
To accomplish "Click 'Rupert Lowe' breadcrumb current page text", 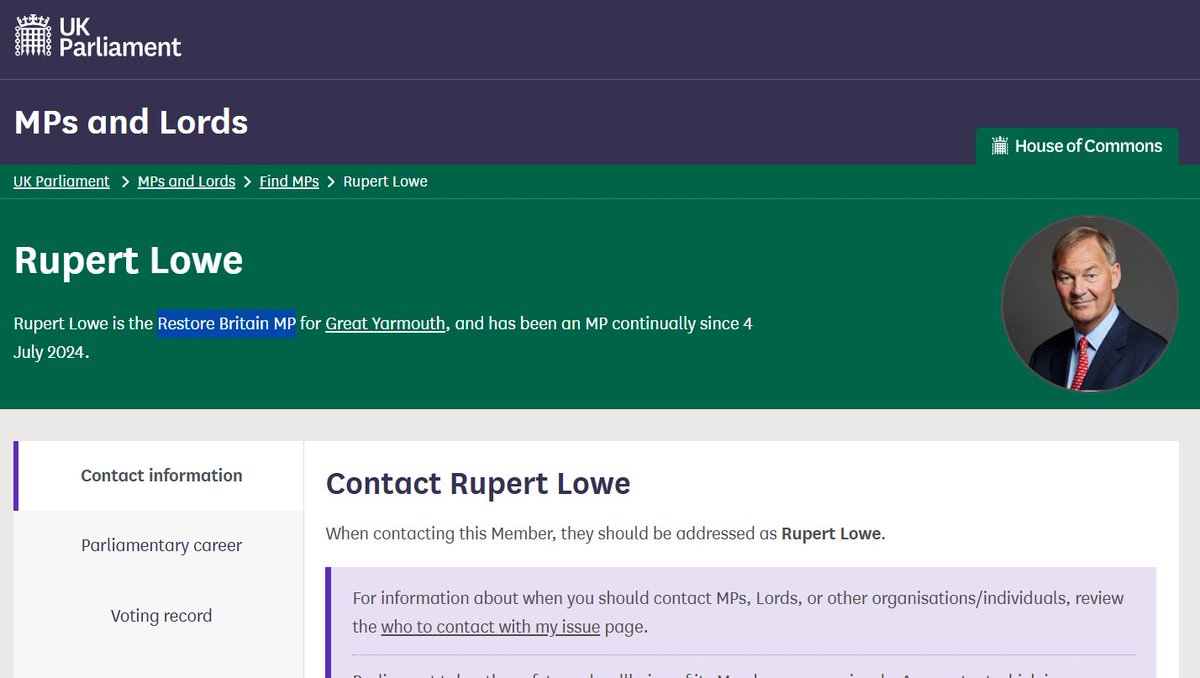I will click(x=386, y=181).
